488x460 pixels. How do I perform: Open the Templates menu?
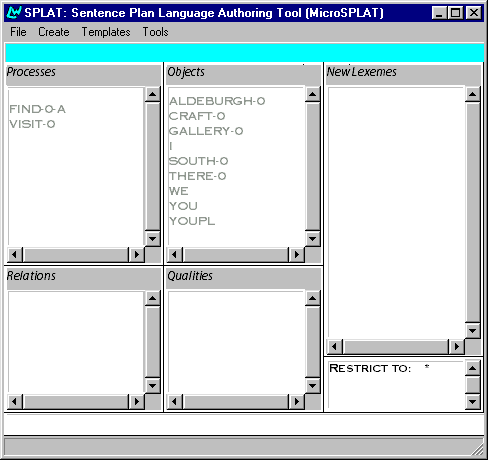tap(106, 32)
